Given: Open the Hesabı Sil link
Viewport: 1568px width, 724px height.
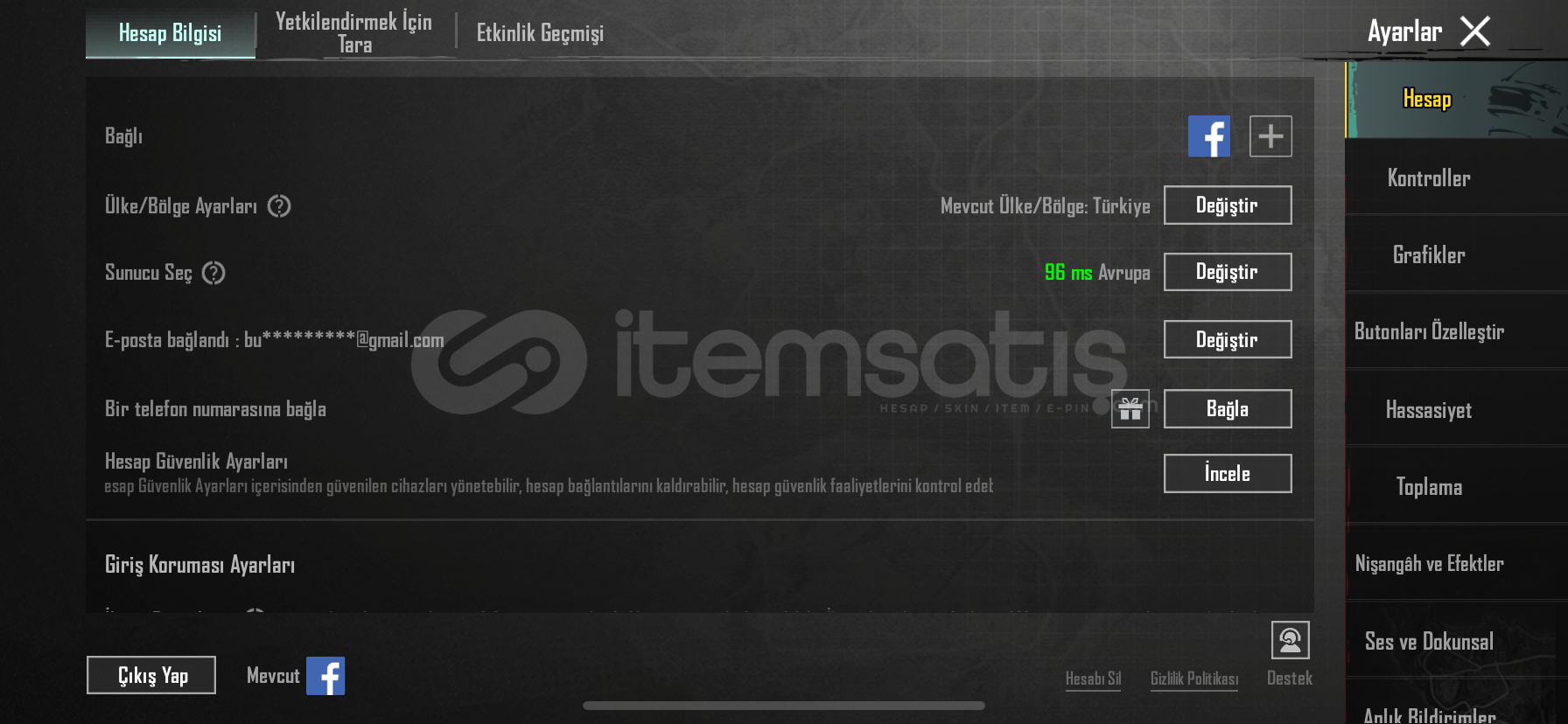Looking at the screenshot, I should [x=1093, y=679].
